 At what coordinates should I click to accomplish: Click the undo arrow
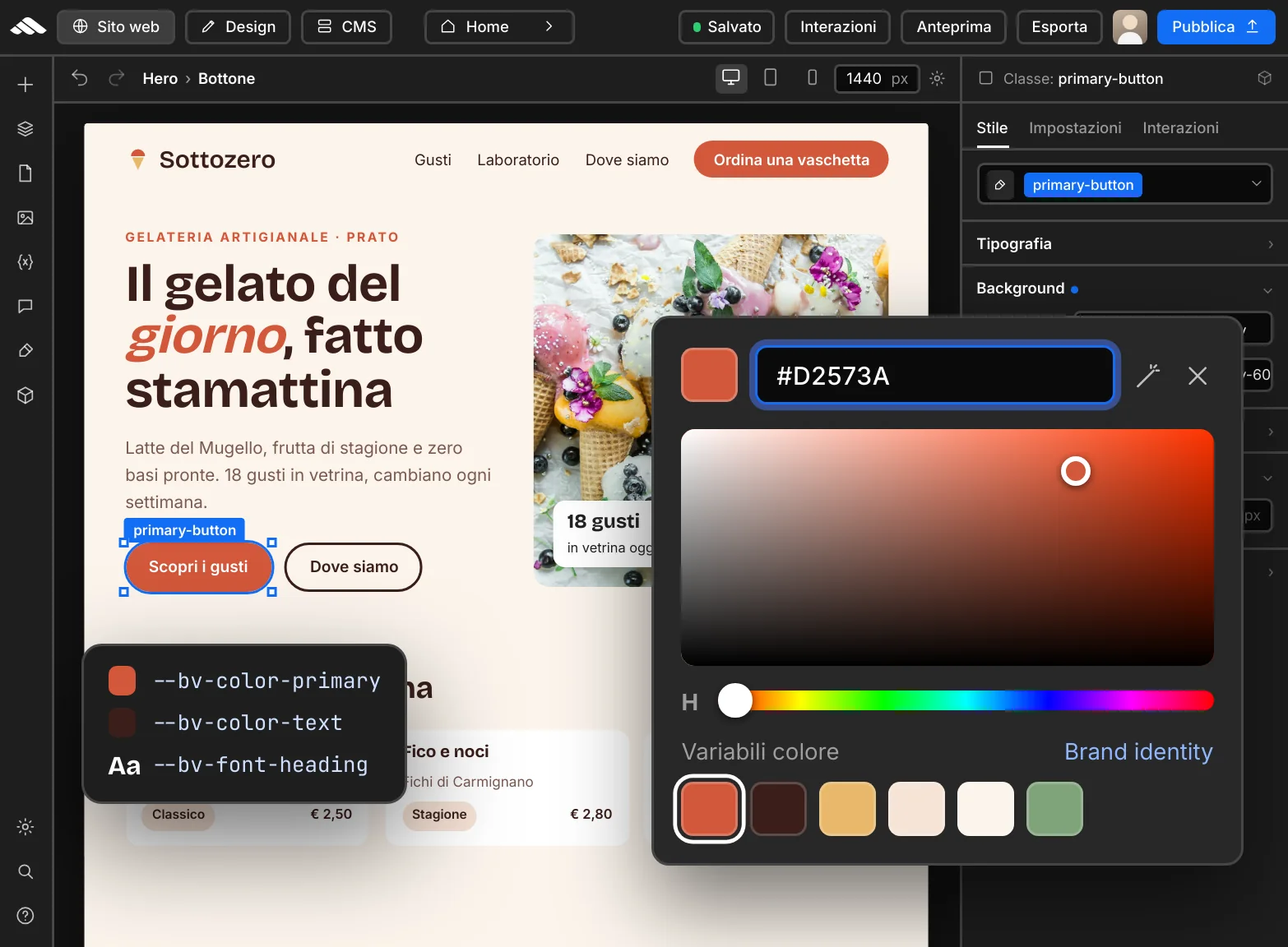(80, 78)
